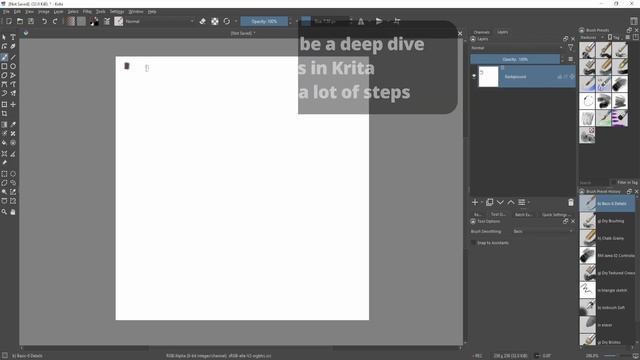Open the File menu

tap(6, 12)
